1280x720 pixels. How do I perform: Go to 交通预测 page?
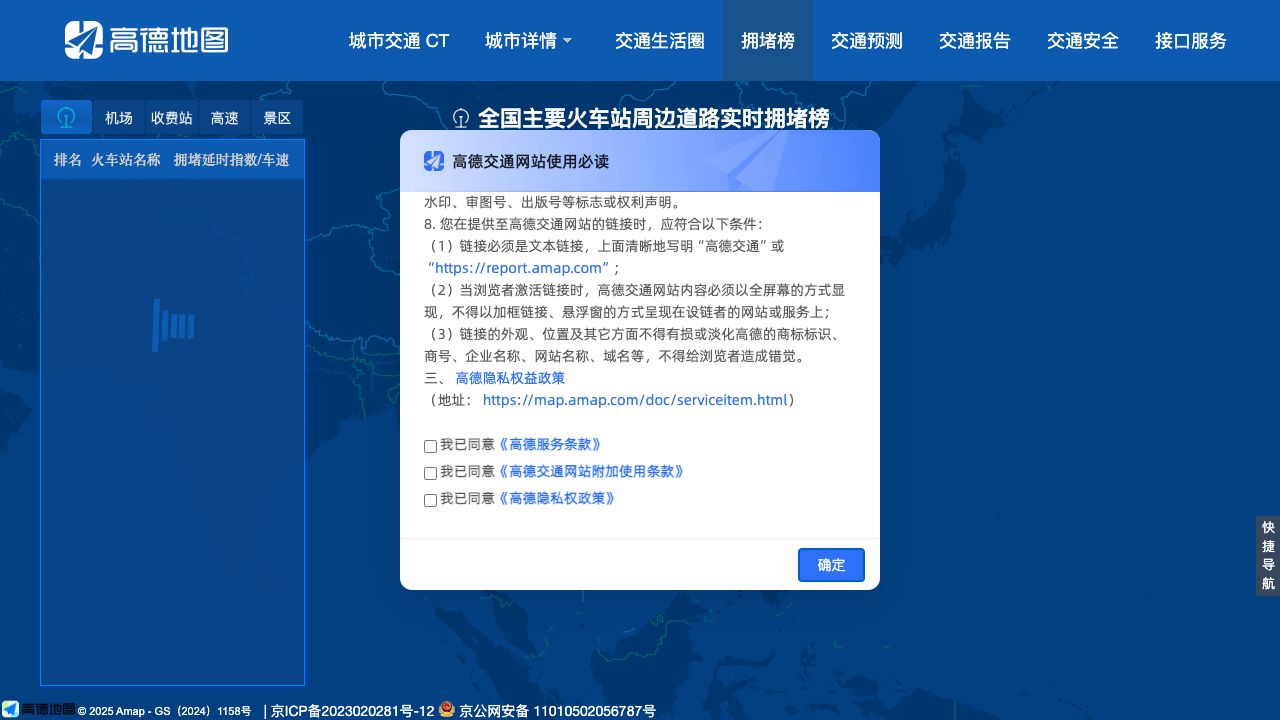click(866, 41)
